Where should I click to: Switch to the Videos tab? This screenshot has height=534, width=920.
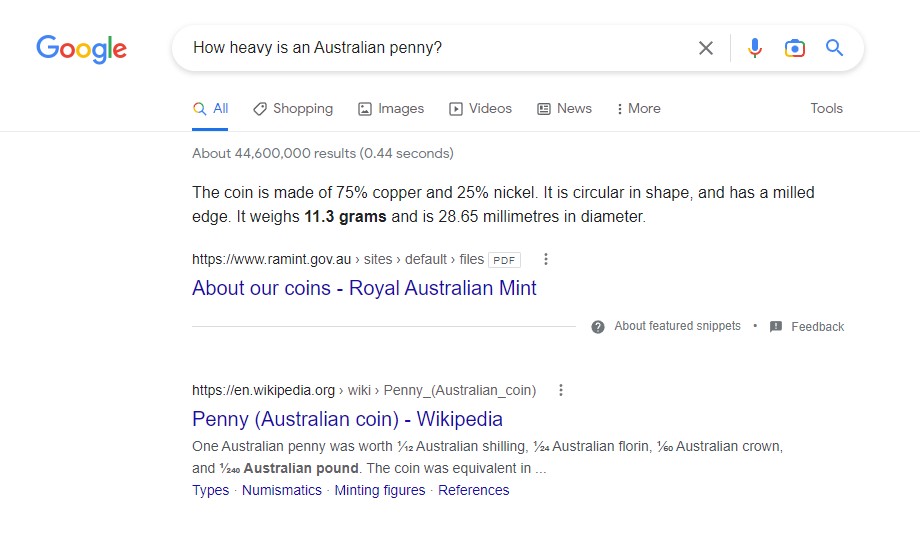[x=480, y=109]
